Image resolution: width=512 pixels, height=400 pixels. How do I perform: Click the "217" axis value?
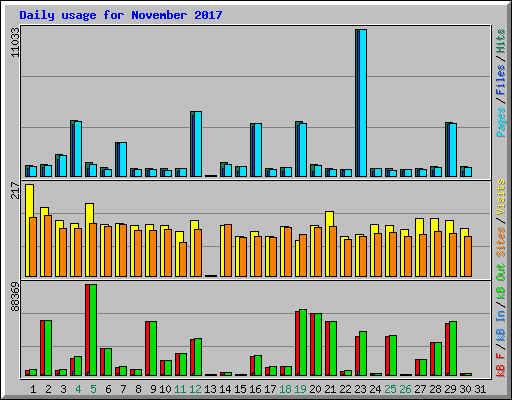click(15, 190)
